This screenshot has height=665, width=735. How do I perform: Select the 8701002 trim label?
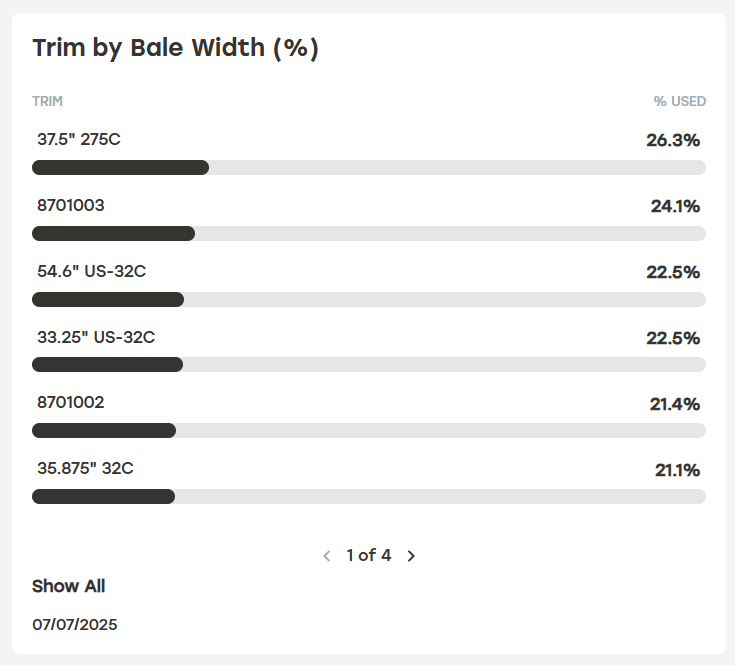tap(71, 403)
